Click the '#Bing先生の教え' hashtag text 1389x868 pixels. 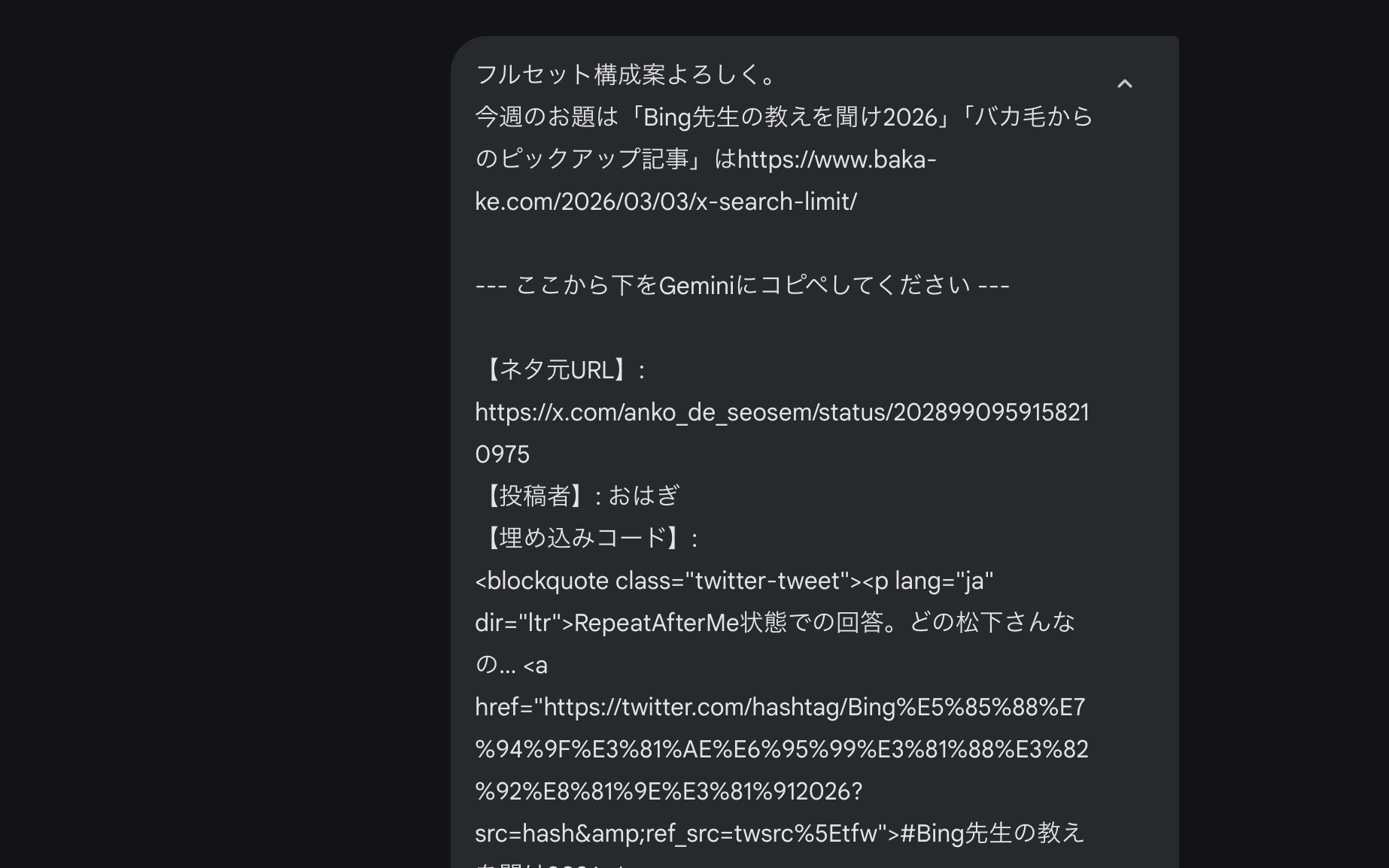pos(992,833)
